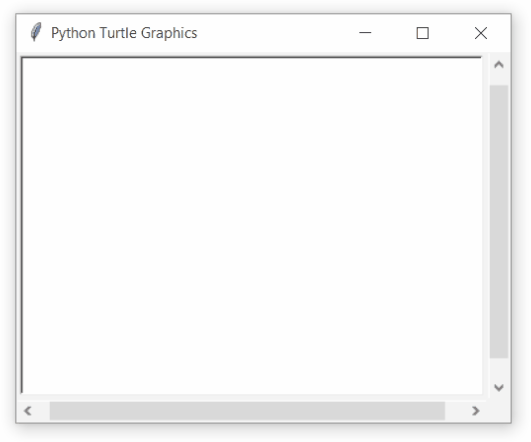Click the dark top border of canvas
The image size is (531, 442).
point(251,57)
